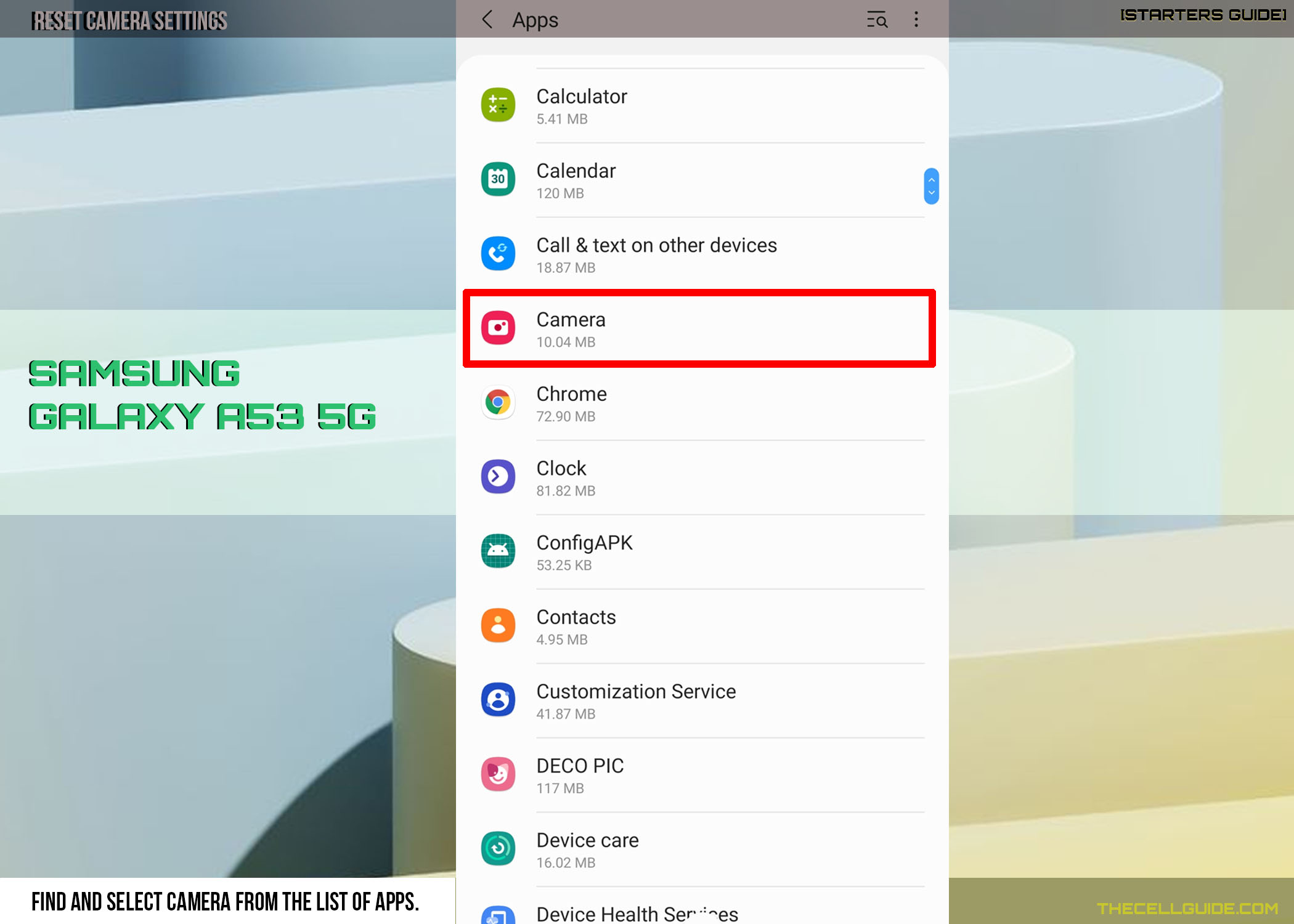The image size is (1294, 924).
Task: Tap the red Camera app icon
Action: coord(498,328)
